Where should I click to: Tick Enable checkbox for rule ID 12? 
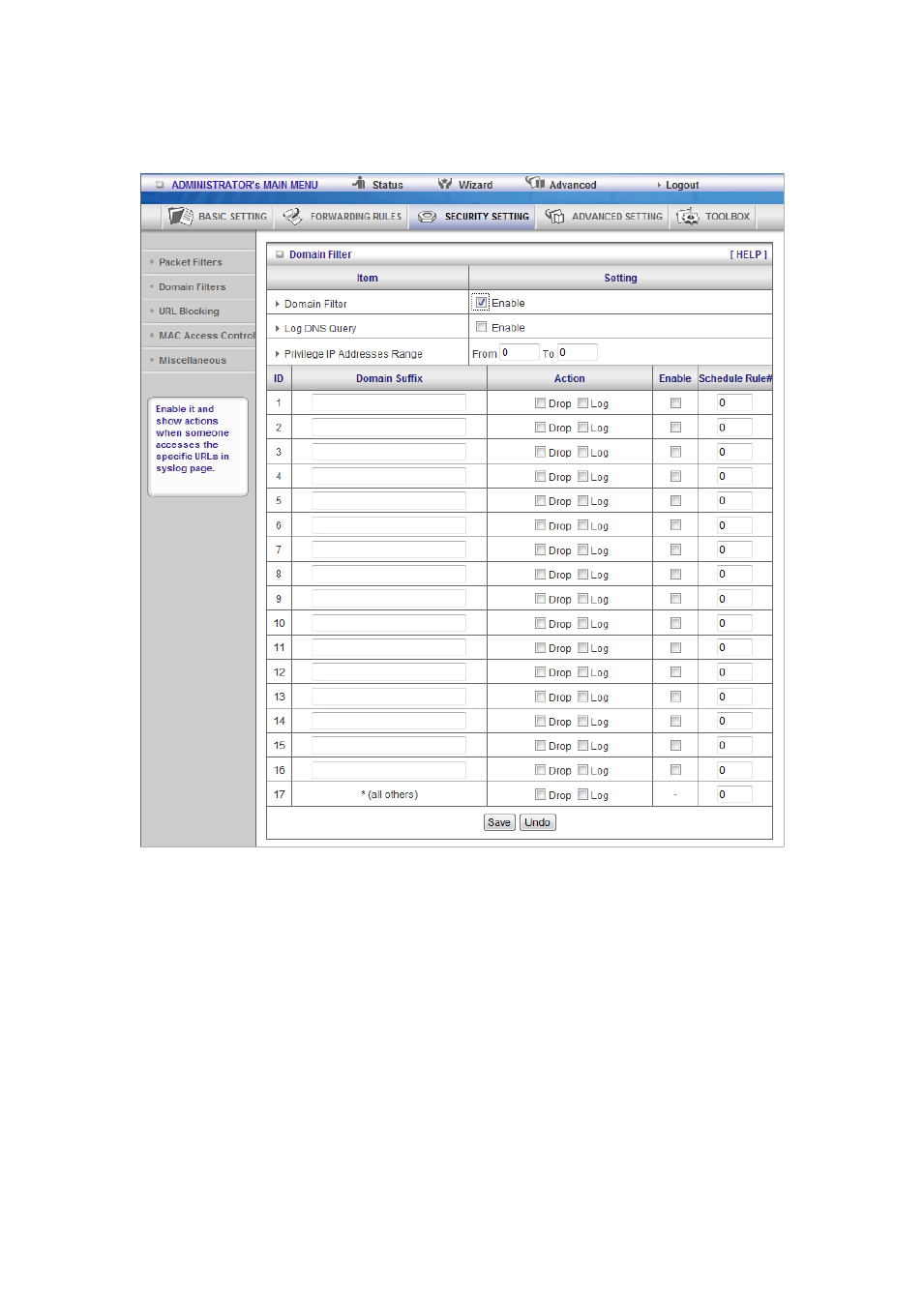(x=675, y=672)
